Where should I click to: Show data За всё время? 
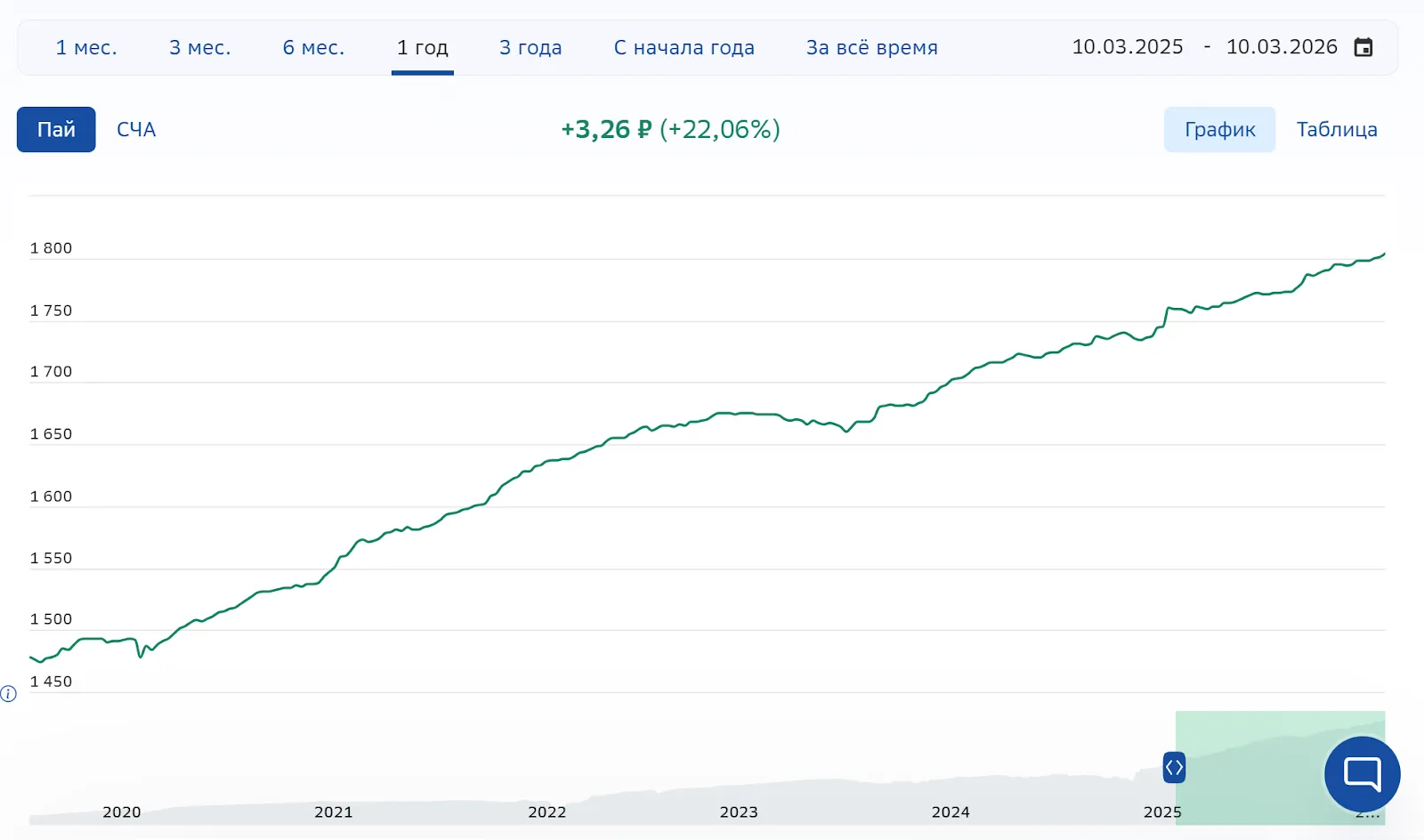click(872, 47)
